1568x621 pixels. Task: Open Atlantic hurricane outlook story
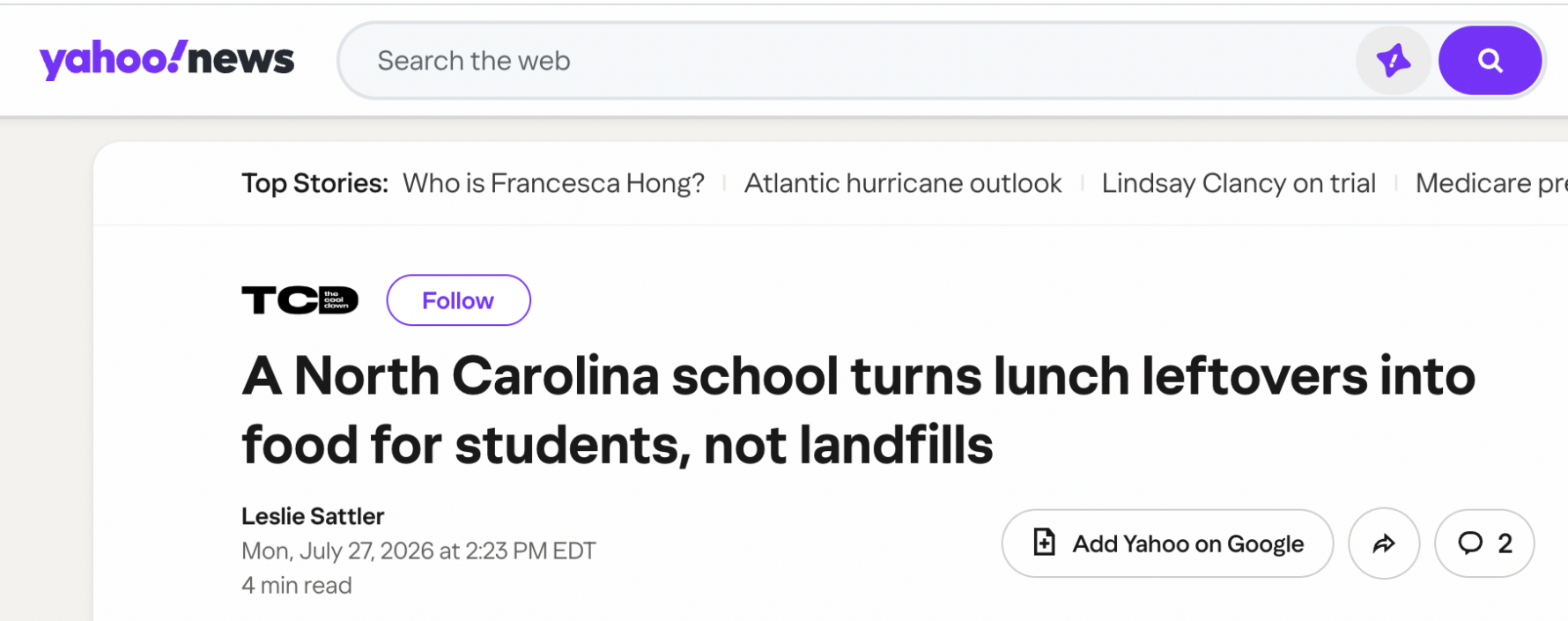(x=903, y=183)
